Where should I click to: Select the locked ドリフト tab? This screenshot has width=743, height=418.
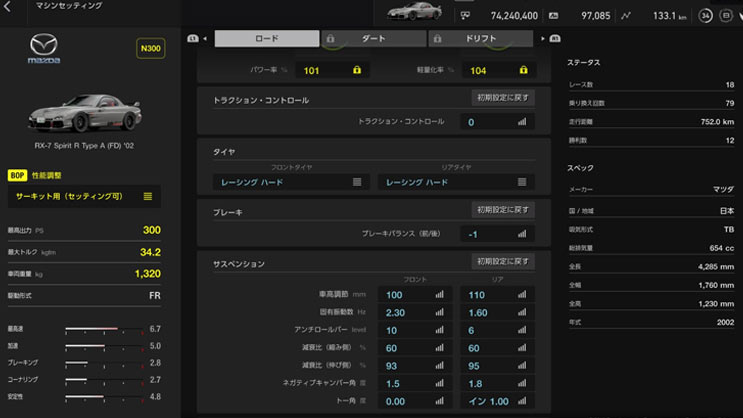tap(481, 39)
